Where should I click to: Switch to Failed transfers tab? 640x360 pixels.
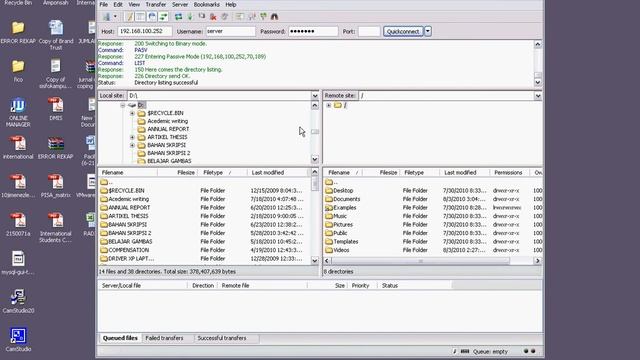click(164, 338)
